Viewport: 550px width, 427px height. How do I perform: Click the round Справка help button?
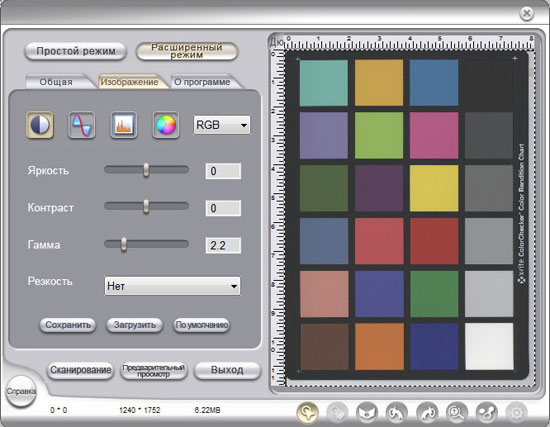pyautogui.click(x=21, y=392)
